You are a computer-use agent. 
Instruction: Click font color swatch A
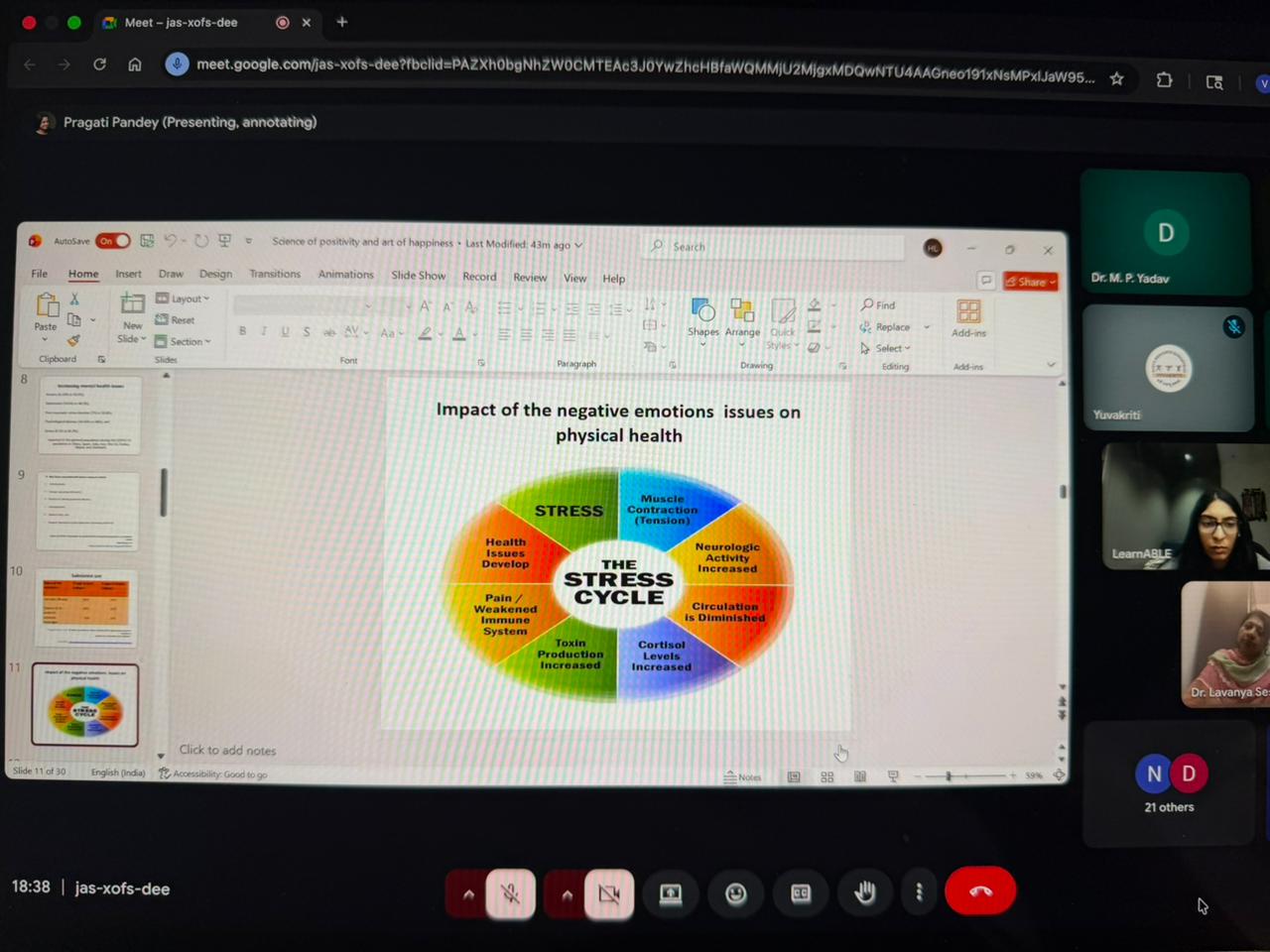click(458, 334)
